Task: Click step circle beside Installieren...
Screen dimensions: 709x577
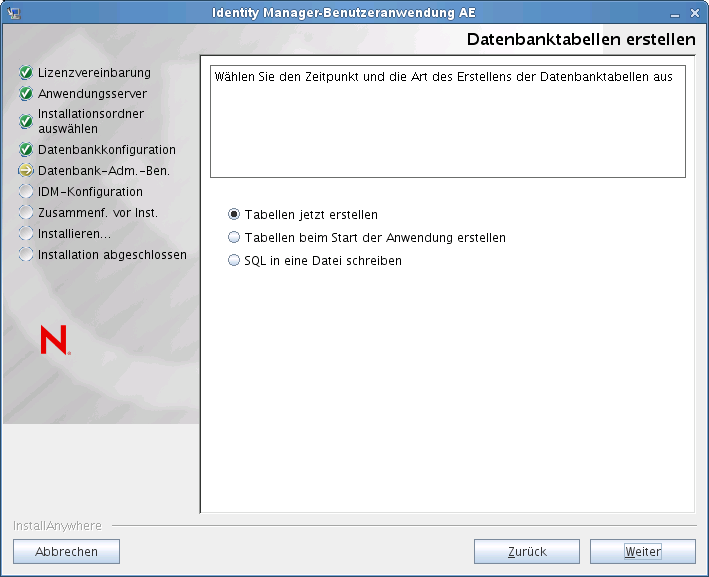Action: click(26, 233)
